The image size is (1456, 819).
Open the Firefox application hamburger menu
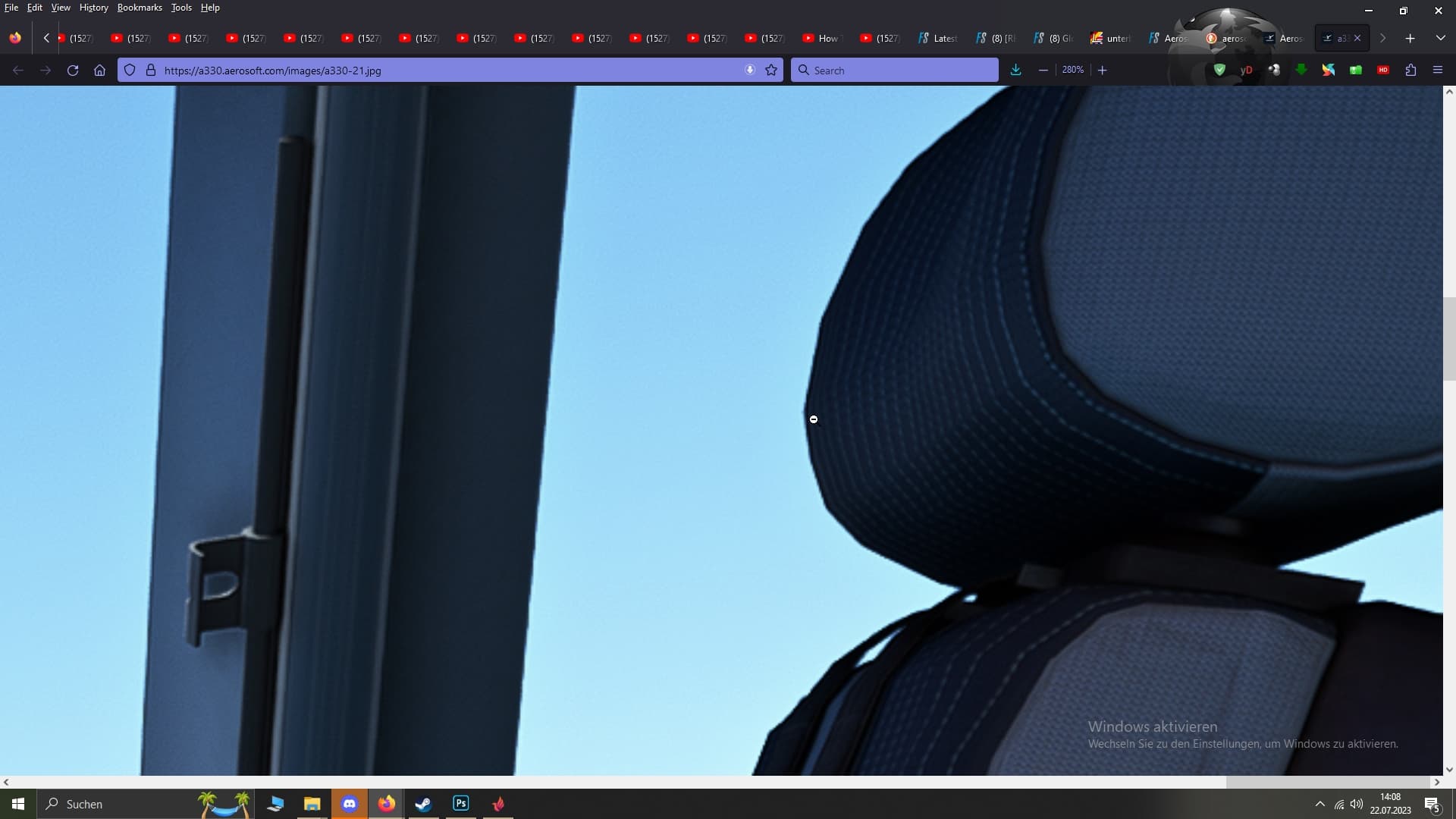point(1438,70)
